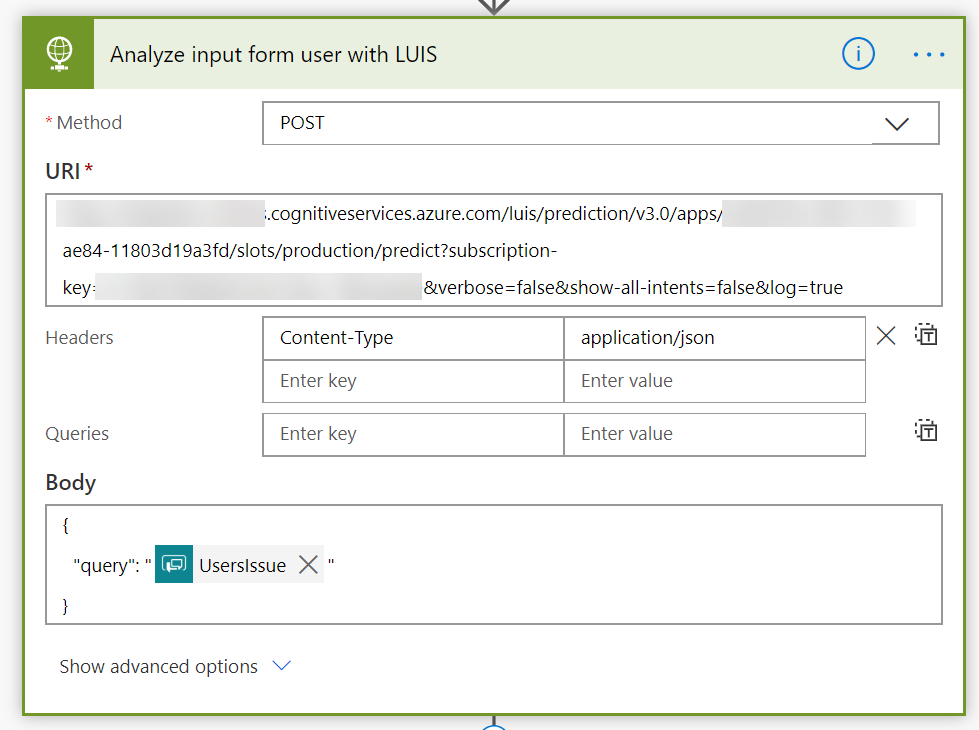Click the UsersIssue dynamic content token icon
Screen dimensions: 979x730
pos(174,564)
